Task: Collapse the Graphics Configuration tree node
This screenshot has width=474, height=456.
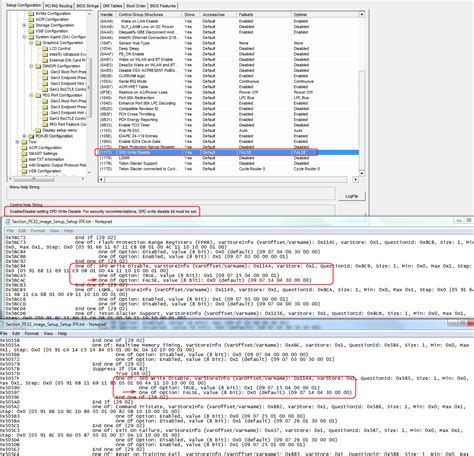Action: point(31,43)
